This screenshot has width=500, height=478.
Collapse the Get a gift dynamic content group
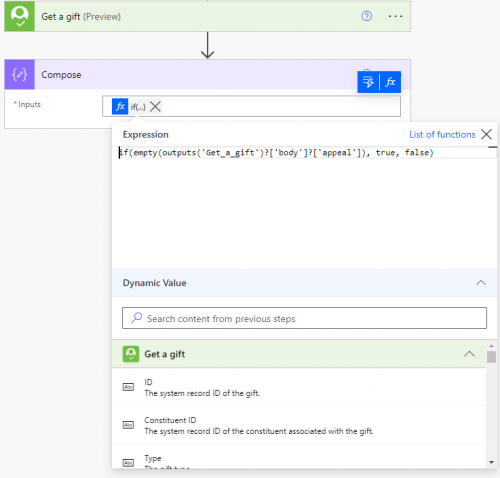point(469,354)
